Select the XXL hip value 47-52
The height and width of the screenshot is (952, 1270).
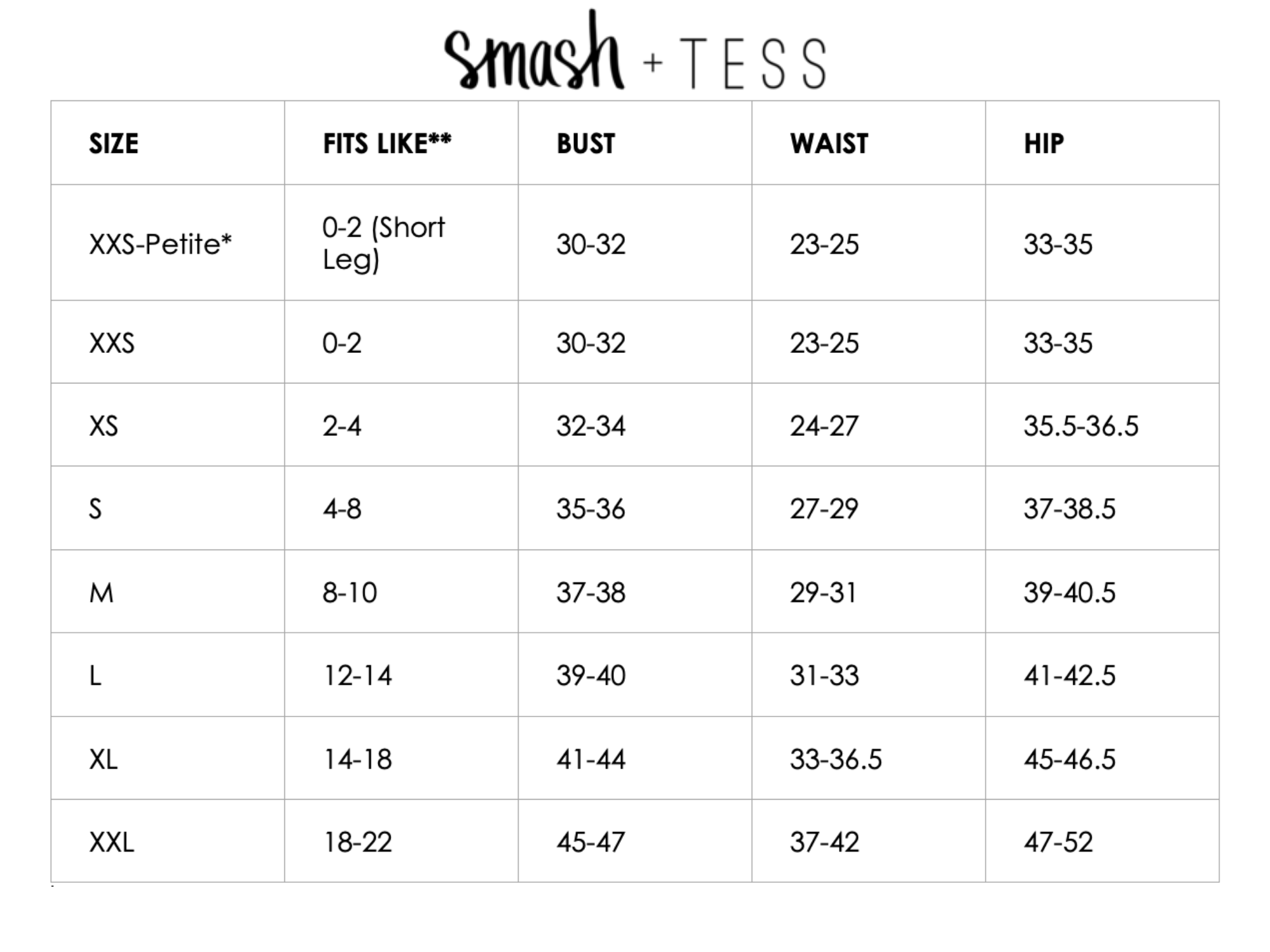tap(1058, 842)
